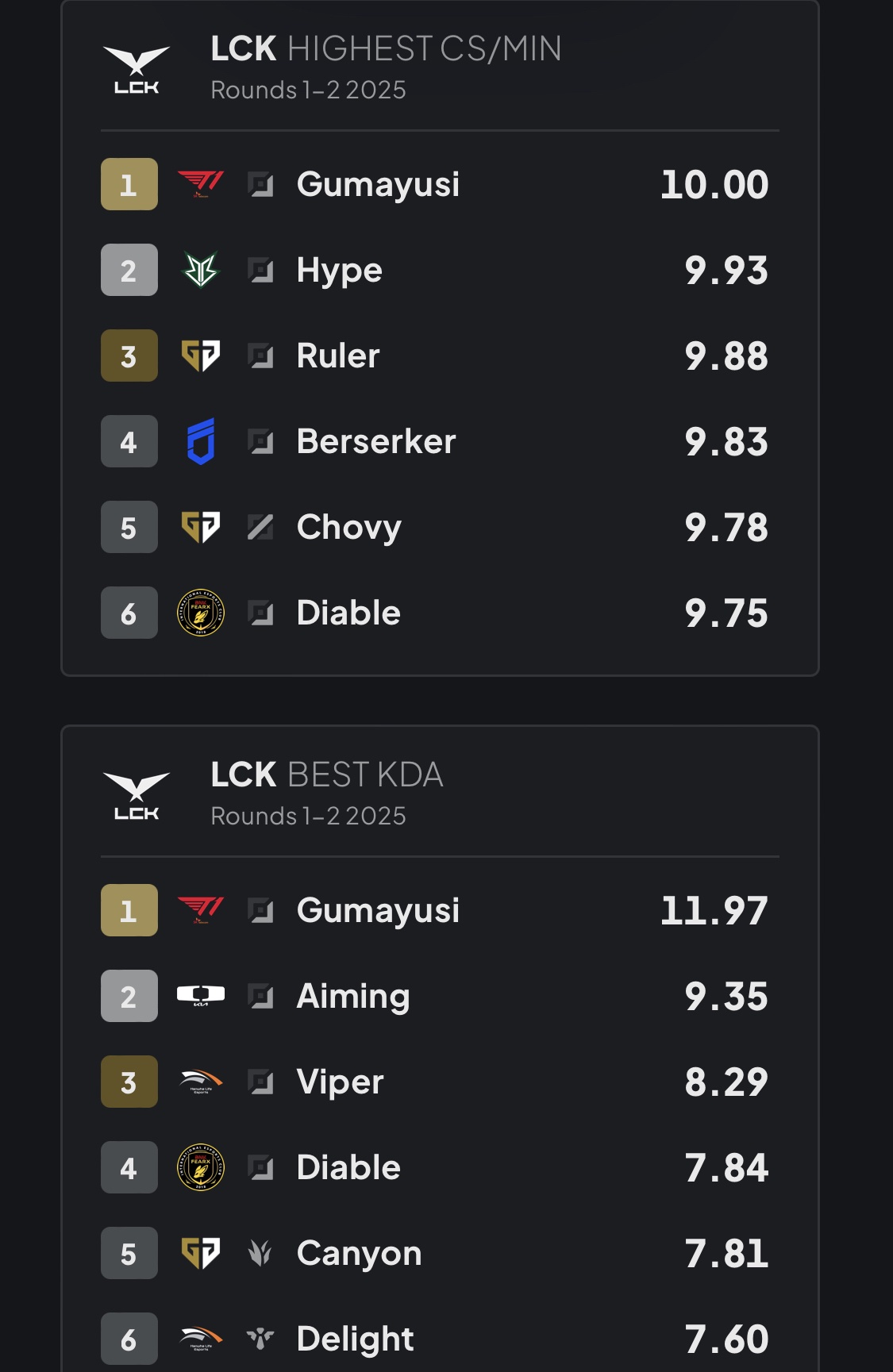Click the Dplus KIA logo next to Aiming
This screenshot has height=1372, width=893.
point(201,996)
